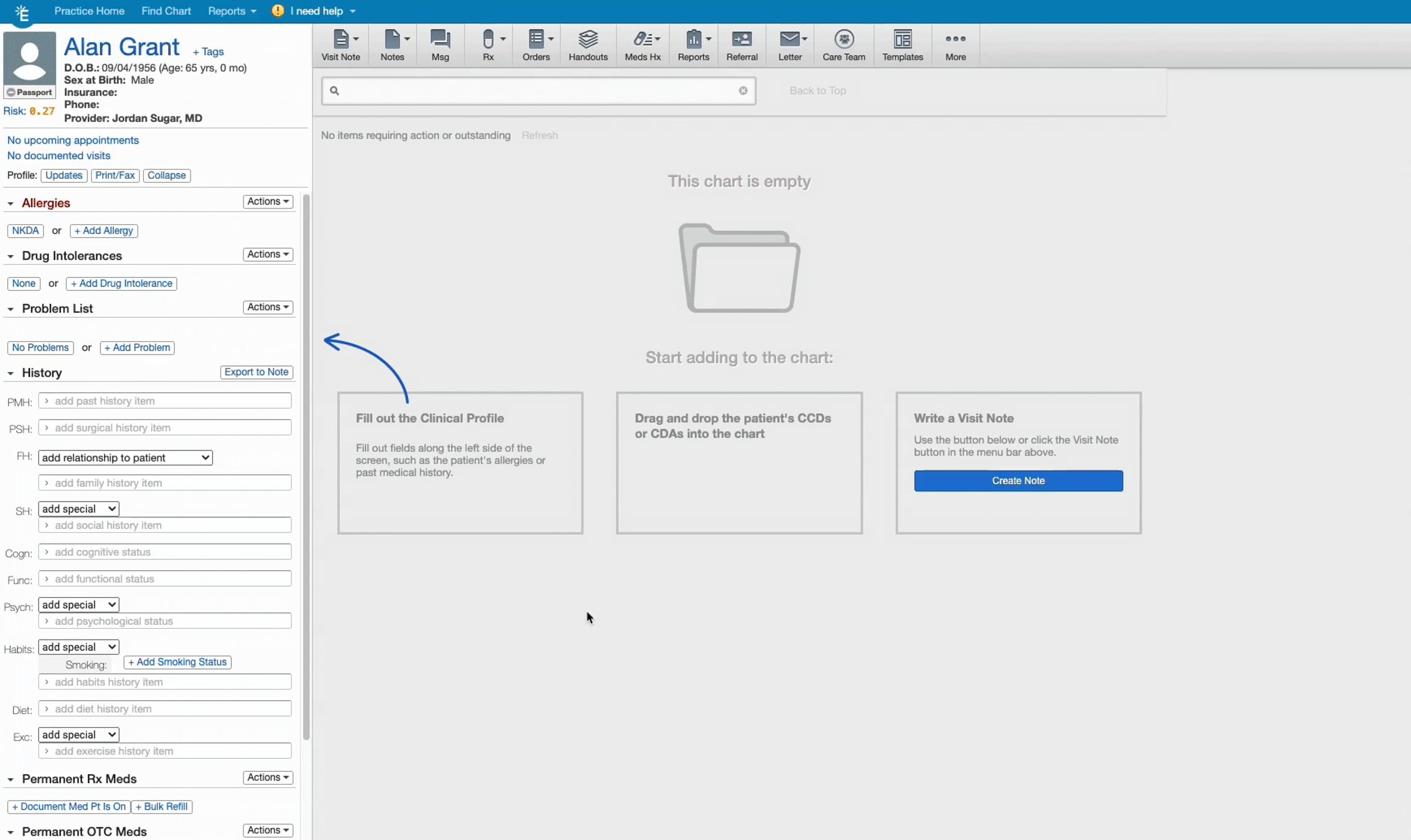Go to Find Chart in top menu
Screen dimensions: 1411x840
(166, 11)
